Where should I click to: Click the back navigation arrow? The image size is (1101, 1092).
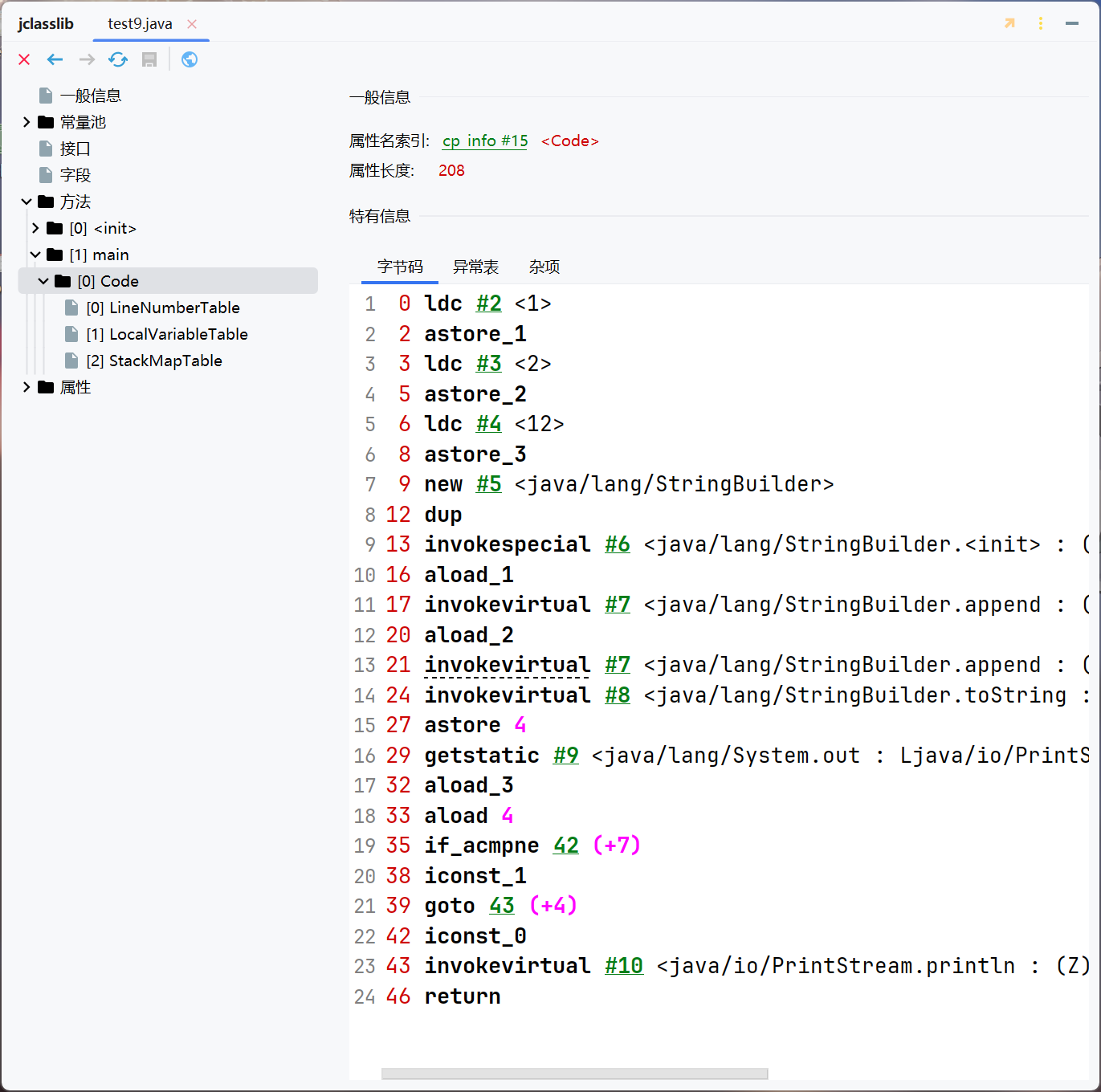point(55,59)
